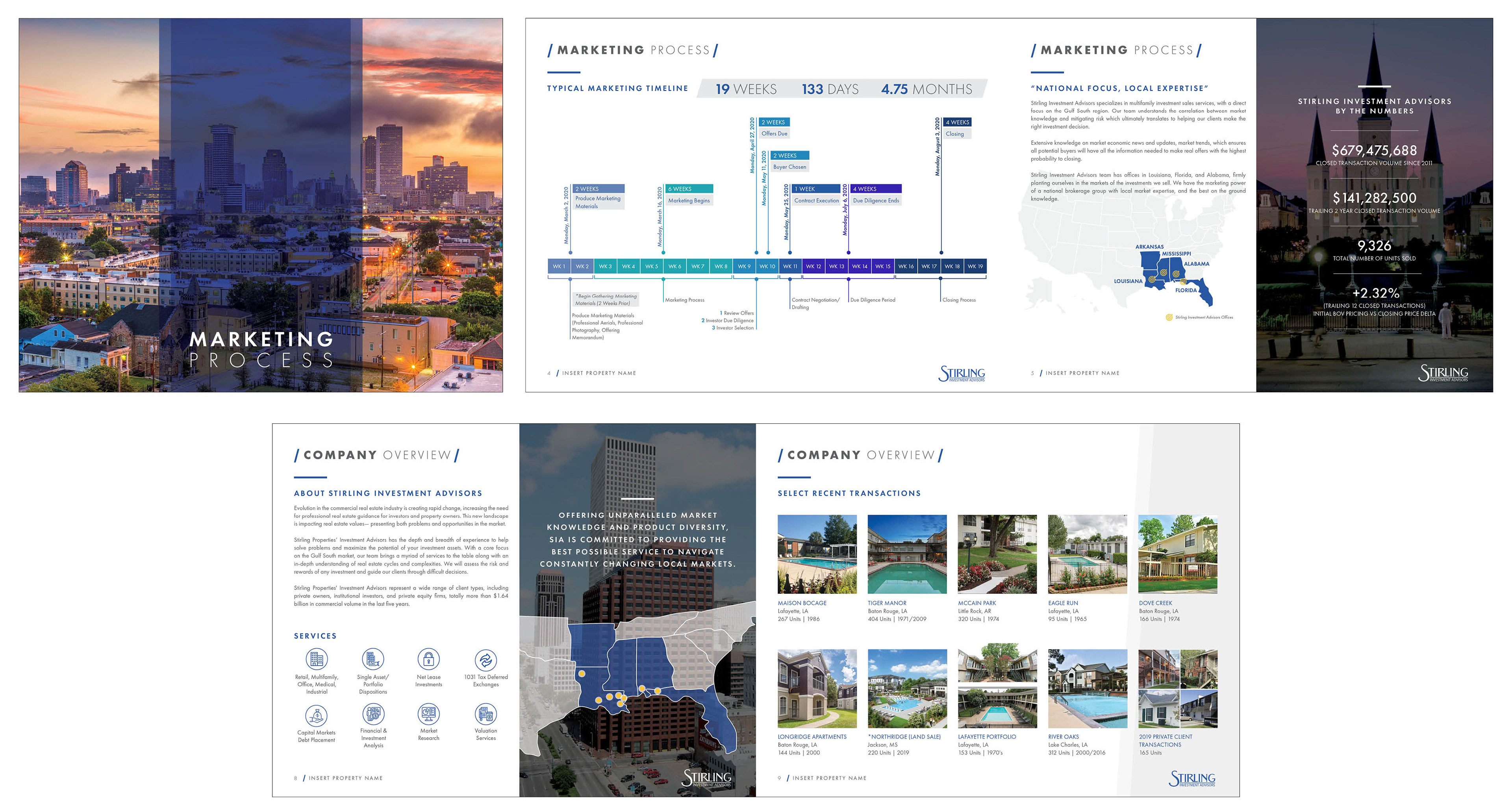1512x810 pixels.
Task: Click the WK 19 timeline cell
Action: (975, 267)
